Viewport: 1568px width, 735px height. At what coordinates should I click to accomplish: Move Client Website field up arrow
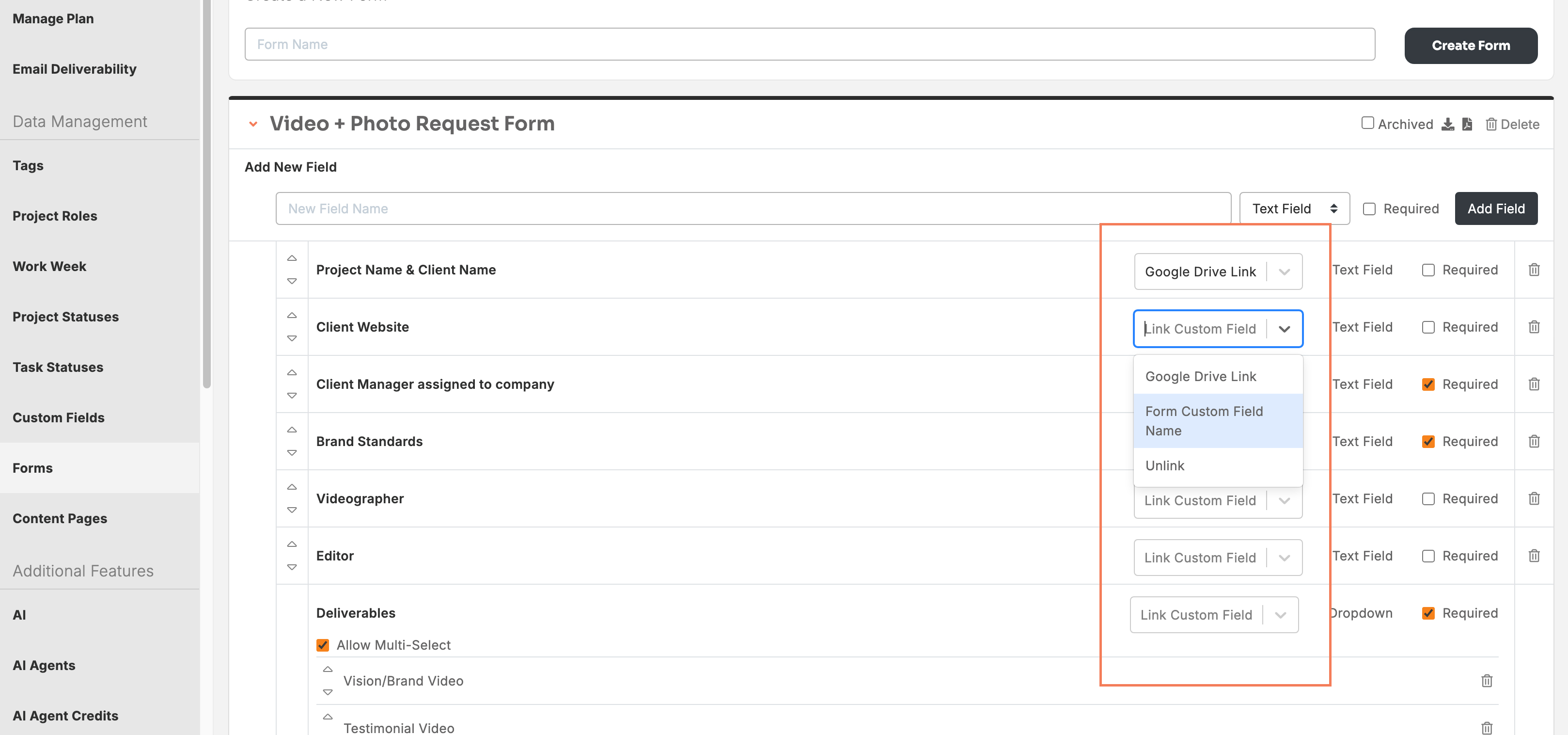pos(292,316)
